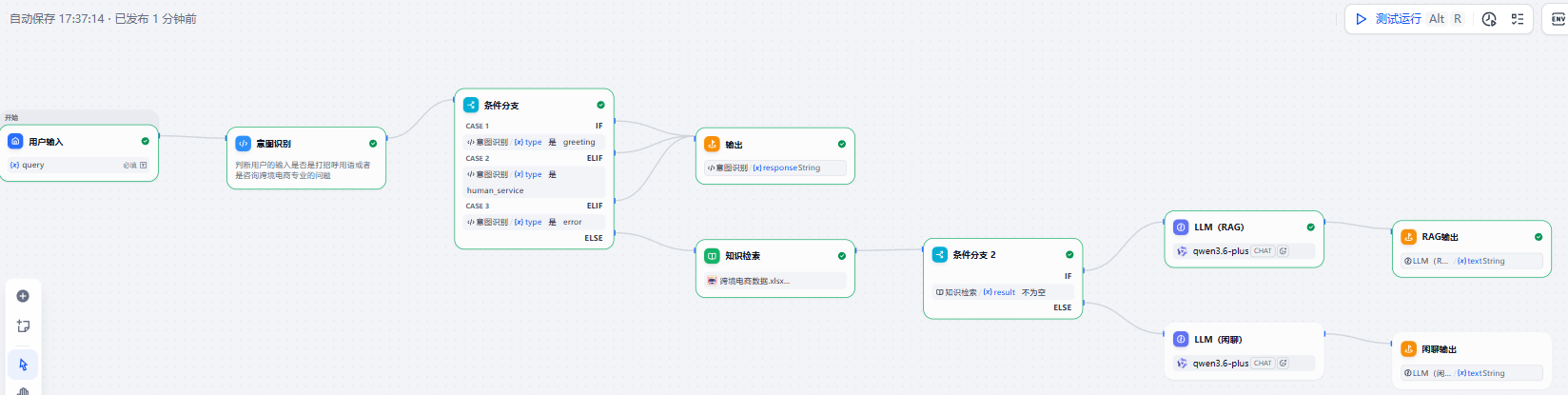
Task: Click the green status check on 输出 node
Action: [842, 144]
